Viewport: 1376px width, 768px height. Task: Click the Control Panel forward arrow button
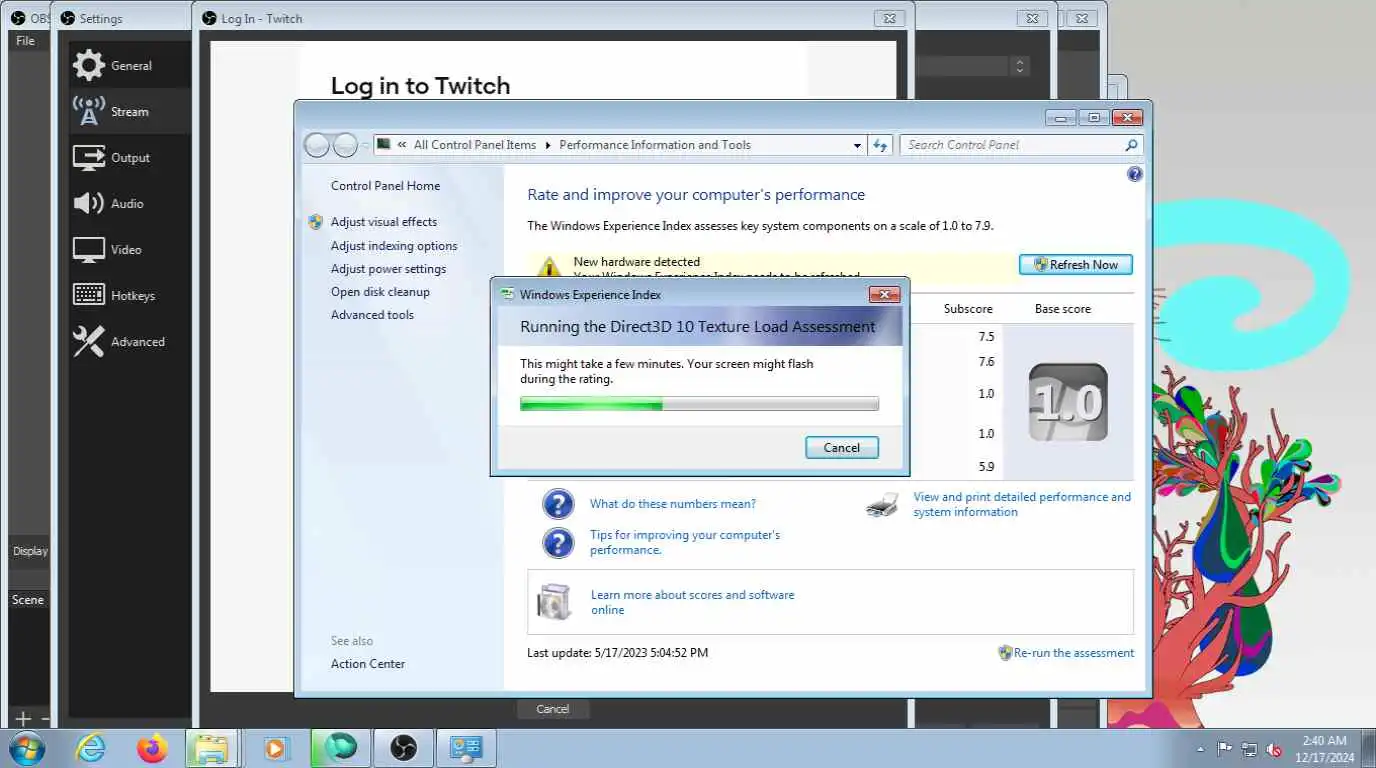coord(345,145)
